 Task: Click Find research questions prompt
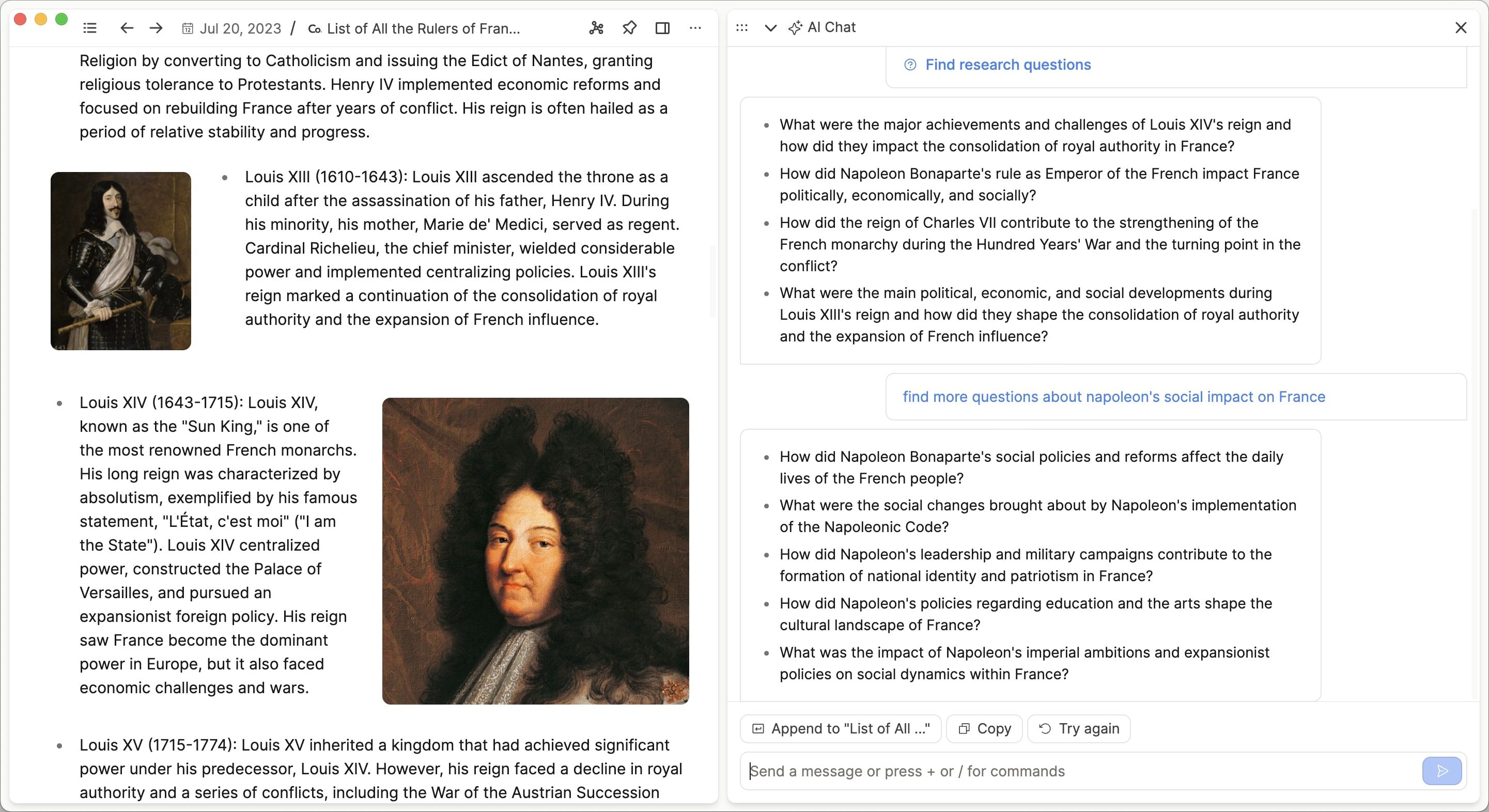pos(1007,65)
